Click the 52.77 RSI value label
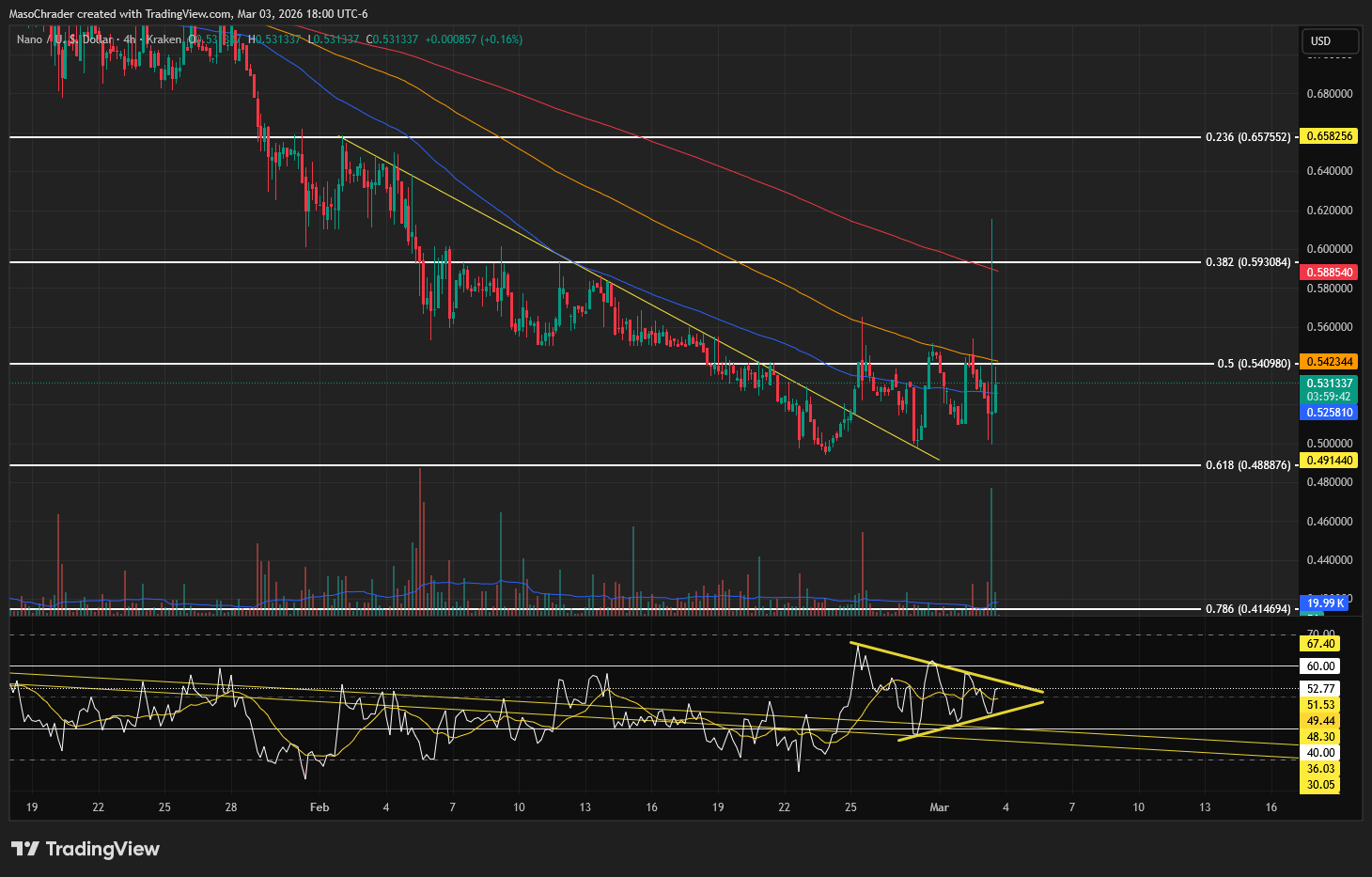Viewport: 1372px width, 877px height. click(x=1320, y=689)
